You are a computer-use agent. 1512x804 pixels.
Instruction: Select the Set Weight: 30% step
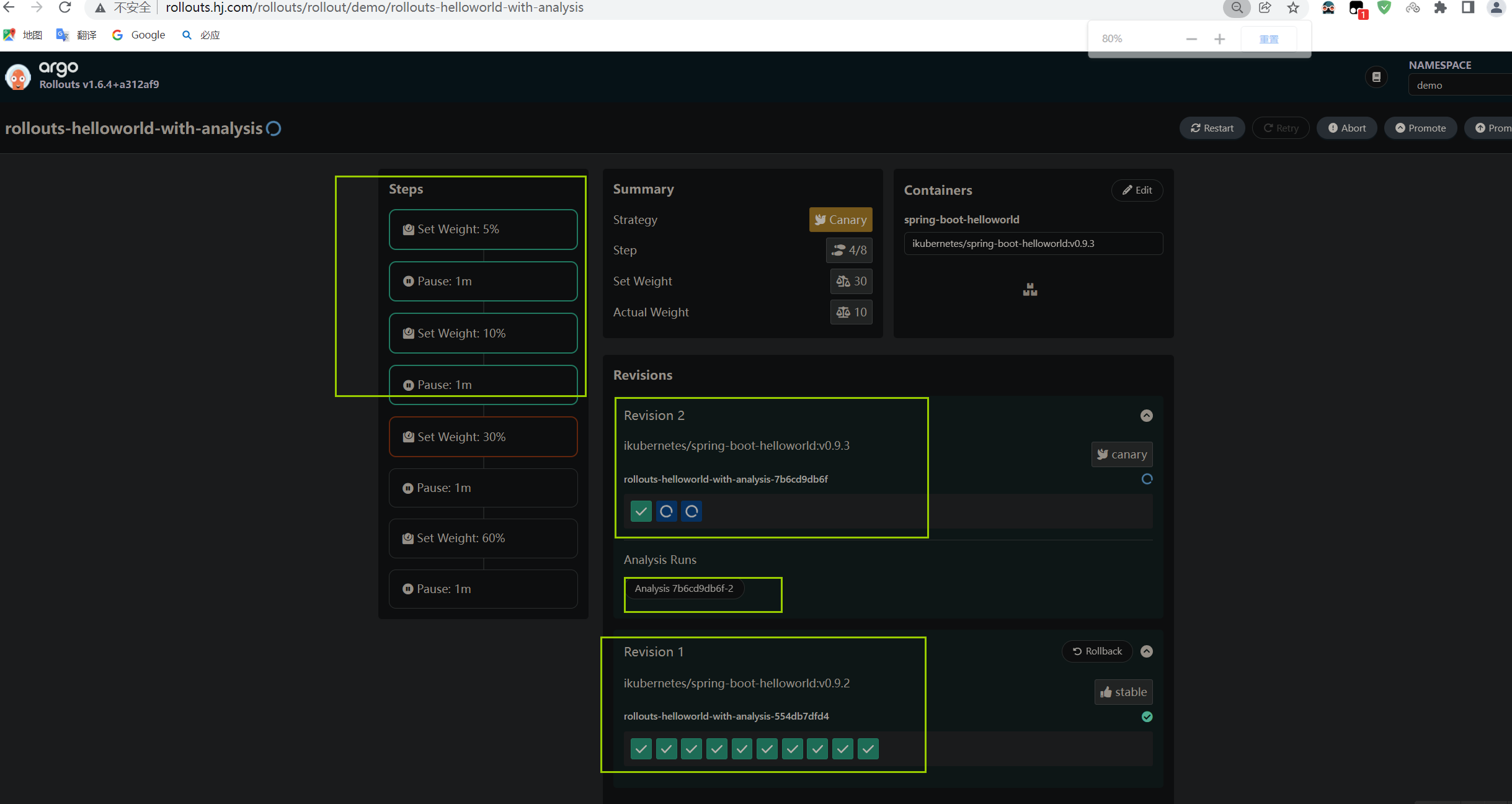pos(483,437)
